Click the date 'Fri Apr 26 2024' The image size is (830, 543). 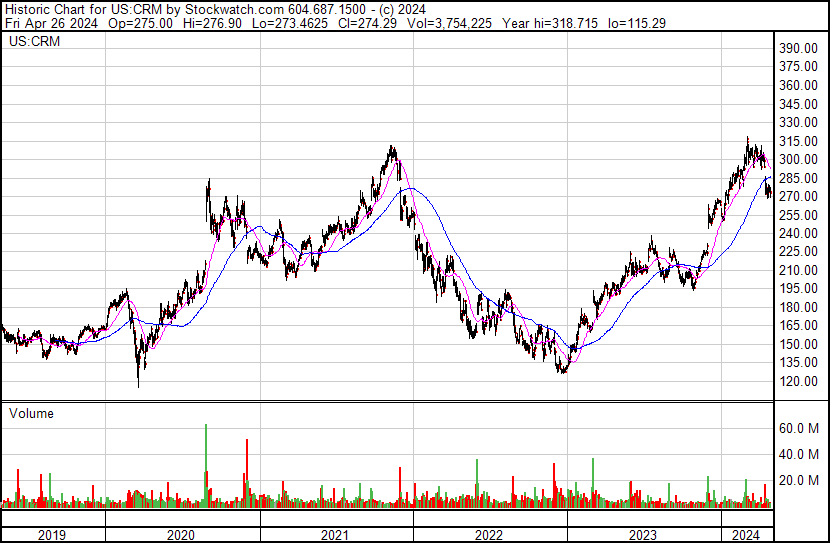click(x=51, y=23)
